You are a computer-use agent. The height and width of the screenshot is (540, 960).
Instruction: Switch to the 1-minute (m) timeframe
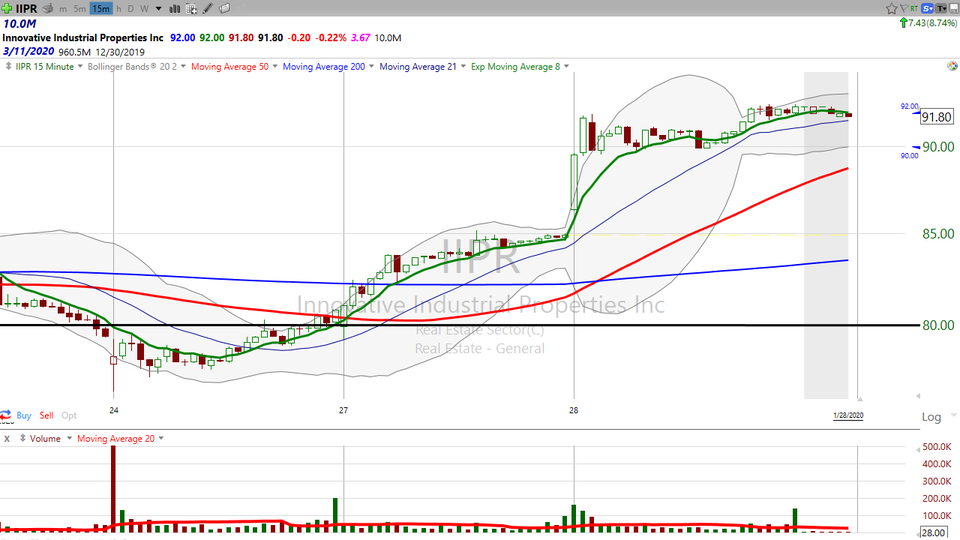(63, 9)
